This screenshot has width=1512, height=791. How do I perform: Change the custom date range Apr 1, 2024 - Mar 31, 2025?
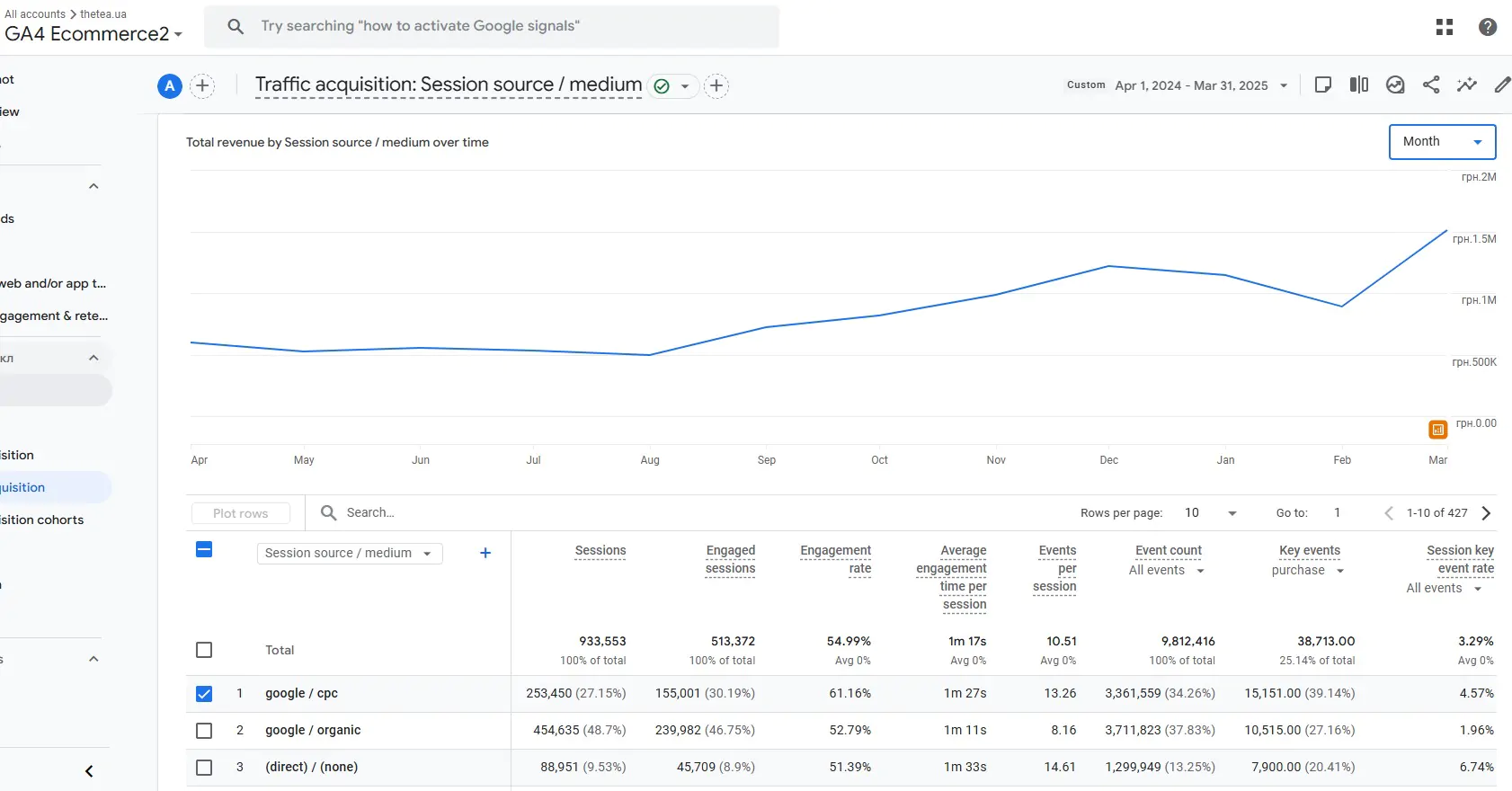coord(1202,85)
